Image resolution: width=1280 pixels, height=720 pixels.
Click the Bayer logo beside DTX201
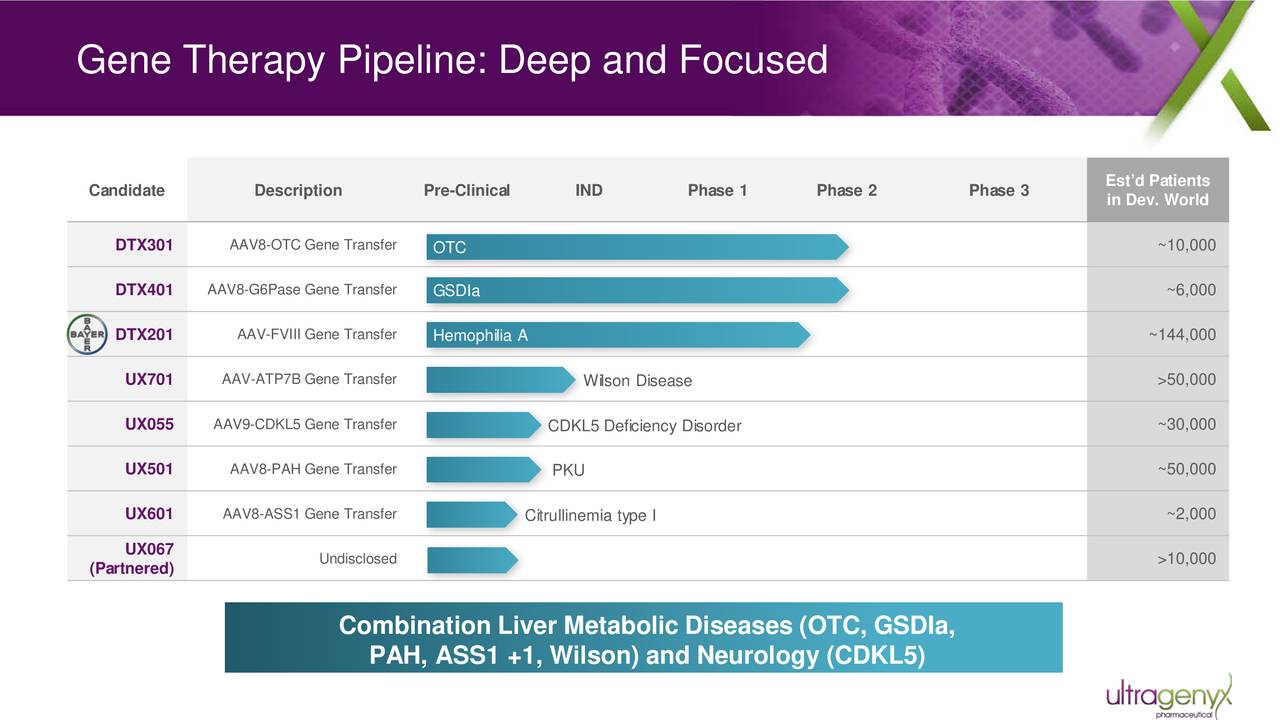point(87,334)
